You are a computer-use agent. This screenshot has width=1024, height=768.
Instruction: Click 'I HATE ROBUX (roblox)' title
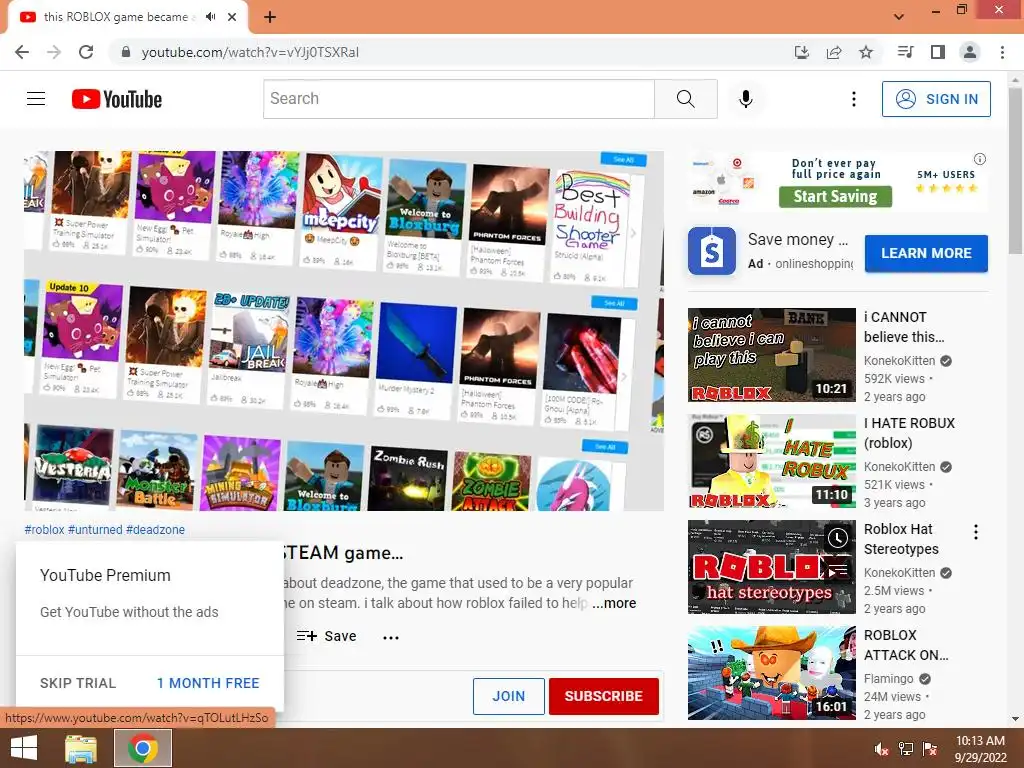tap(910, 432)
